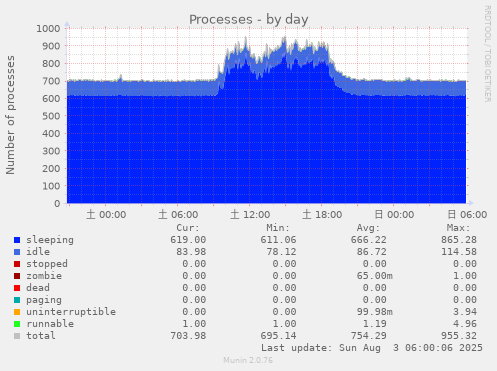Click the sleeping legend color swatch
This screenshot has height=371, width=497.
[x=17, y=240]
